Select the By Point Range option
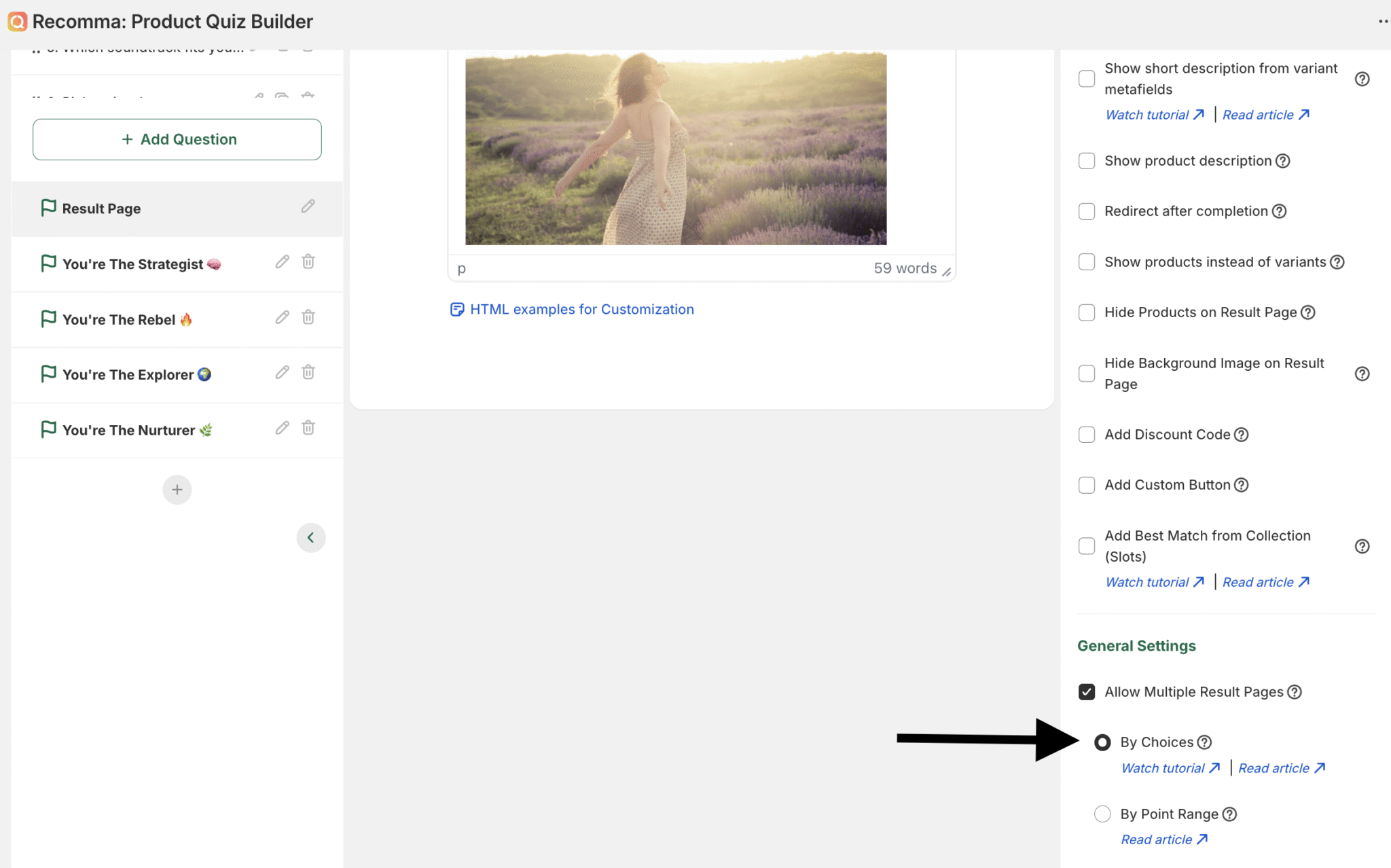This screenshot has width=1391, height=868. pyautogui.click(x=1102, y=813)
